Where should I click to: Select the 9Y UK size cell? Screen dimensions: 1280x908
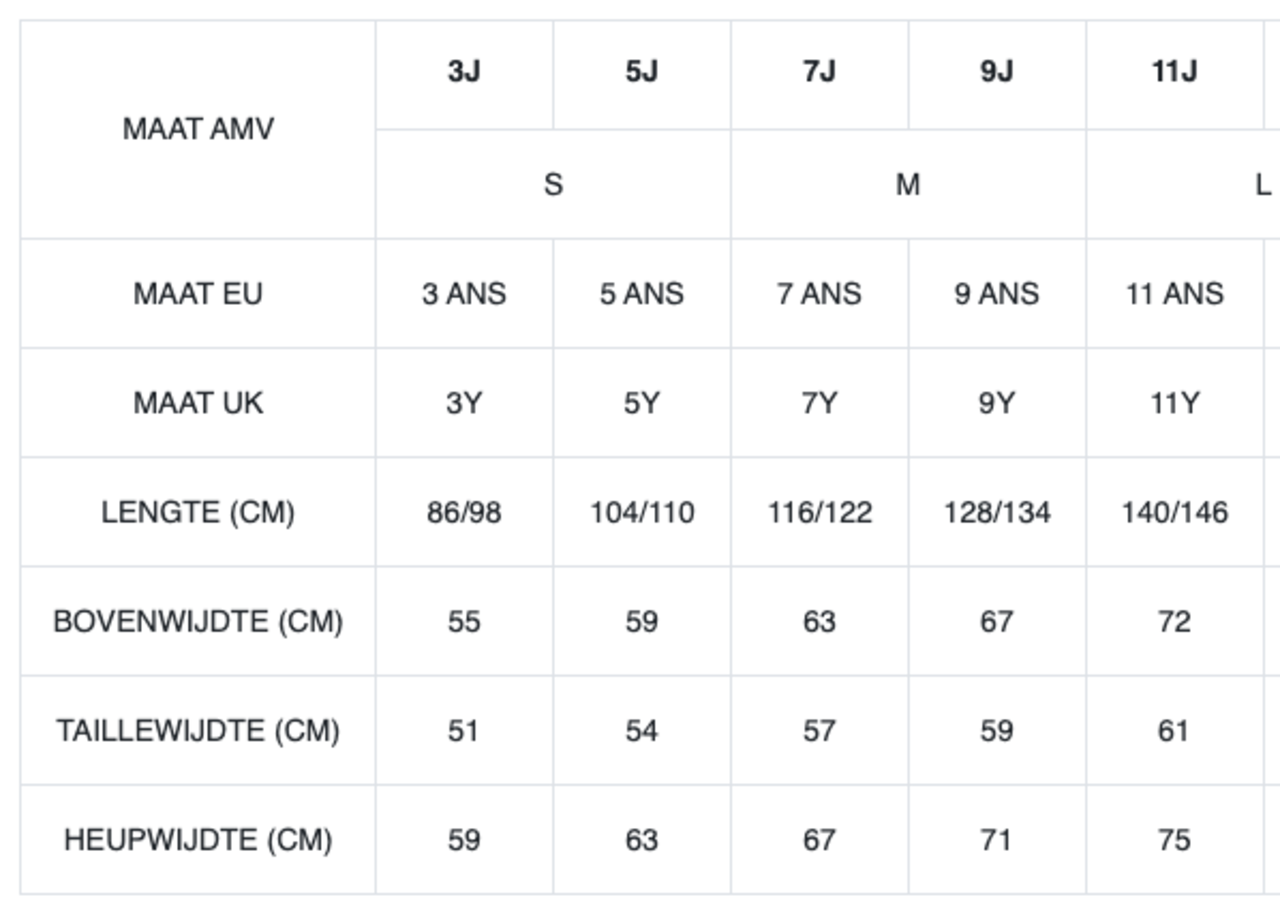click(996, 403)
